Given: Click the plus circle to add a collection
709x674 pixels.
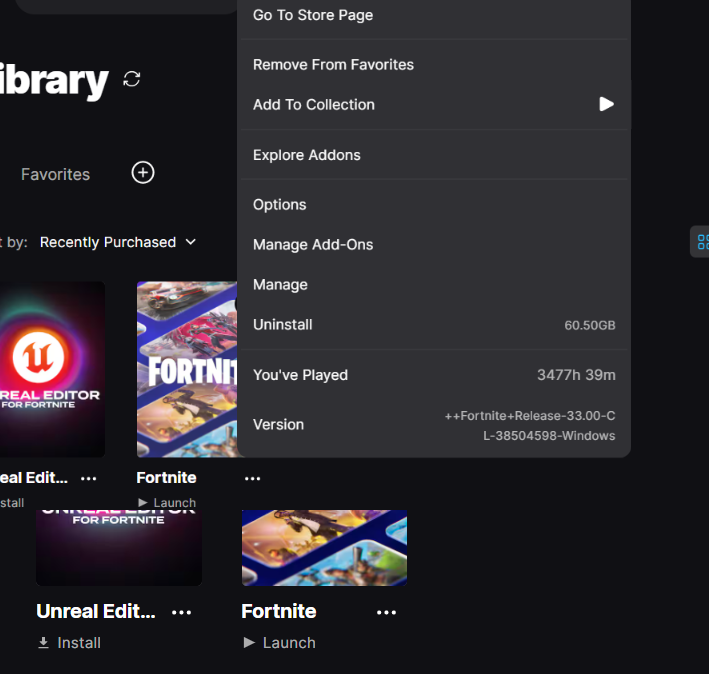Looking at the screenshot, I should point(143,173).
